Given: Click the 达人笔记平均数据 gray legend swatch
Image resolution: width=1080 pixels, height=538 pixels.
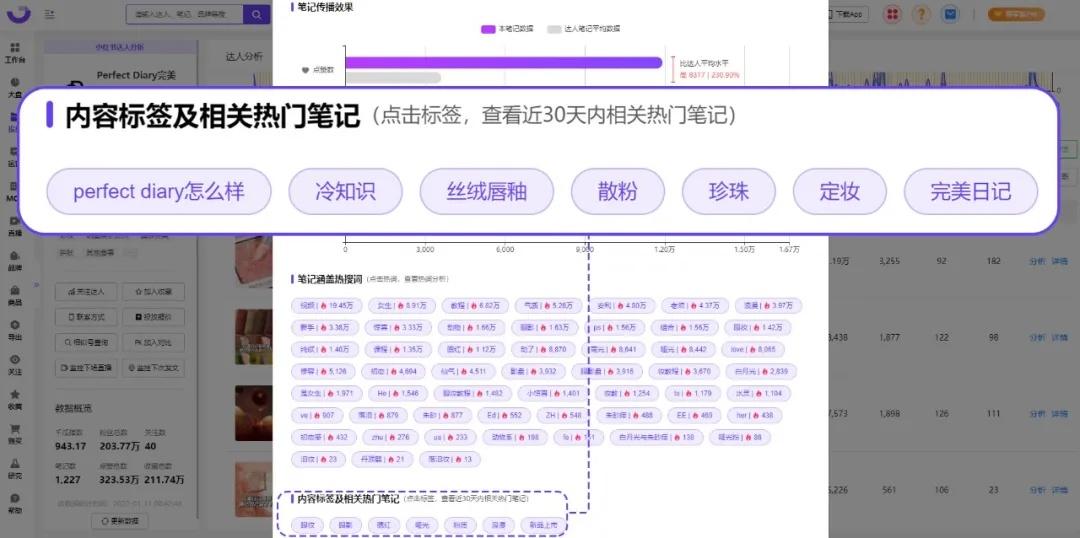Looking at the screenshot, I should point(554,29).
